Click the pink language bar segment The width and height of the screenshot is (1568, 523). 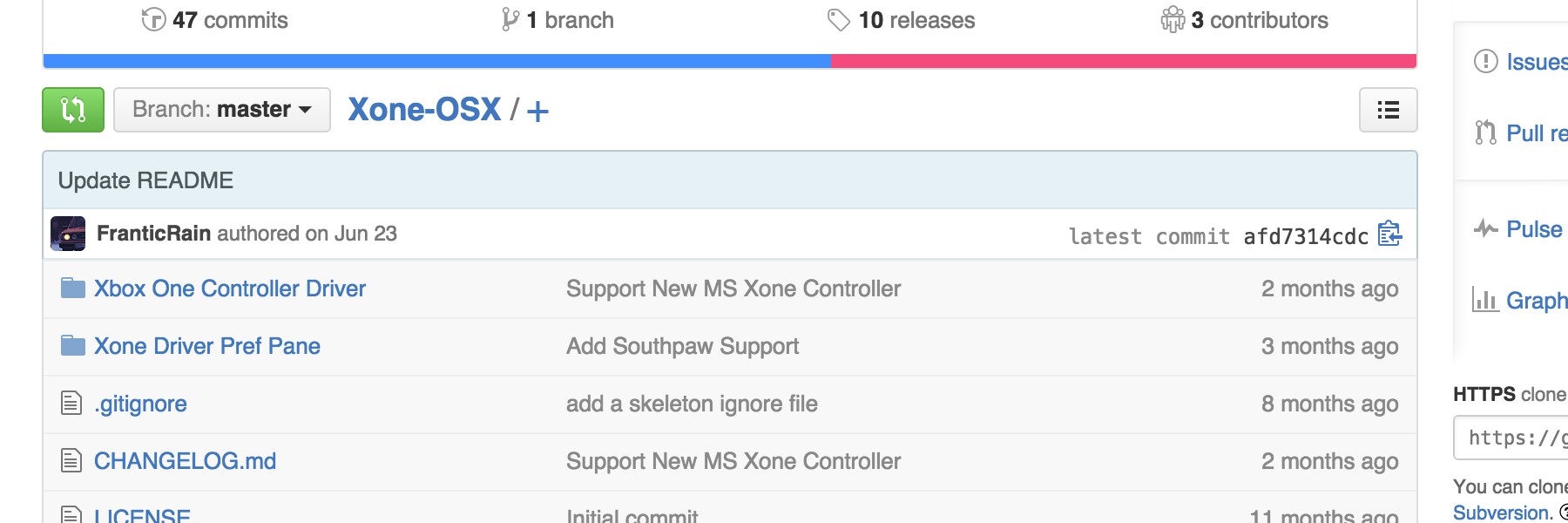[1124, 61]
